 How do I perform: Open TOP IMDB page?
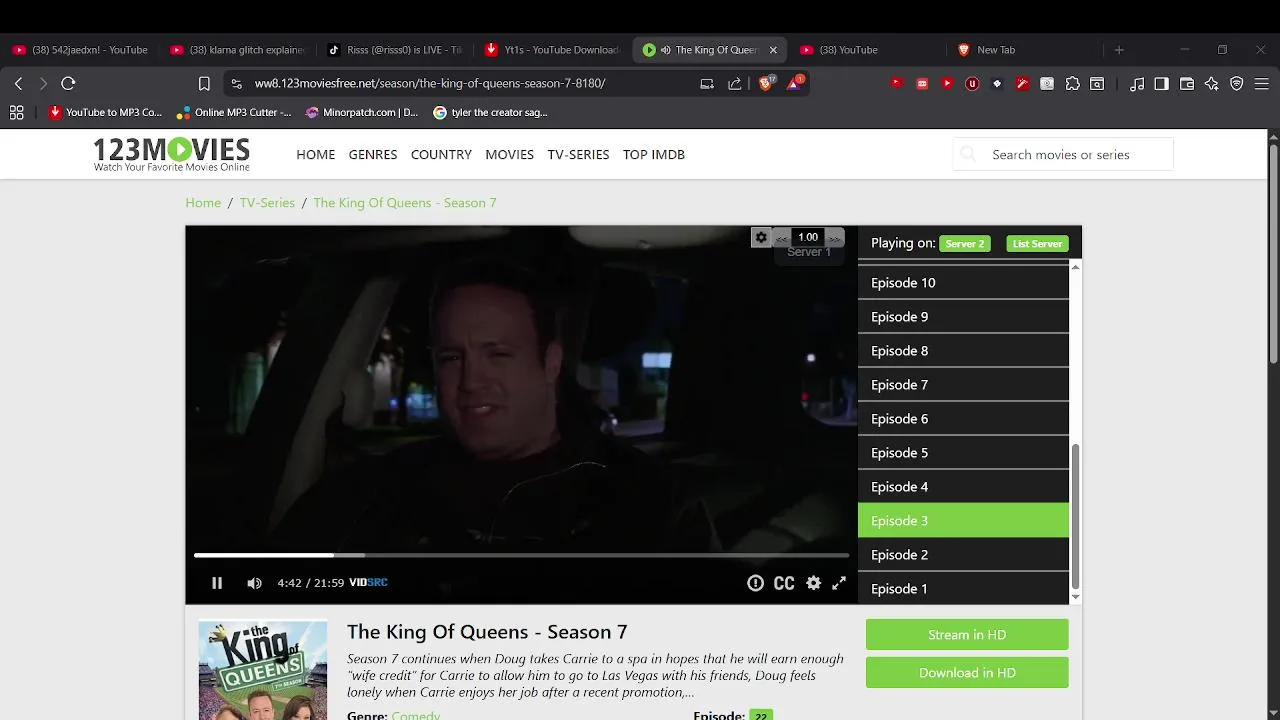click(x=654, y=154)
